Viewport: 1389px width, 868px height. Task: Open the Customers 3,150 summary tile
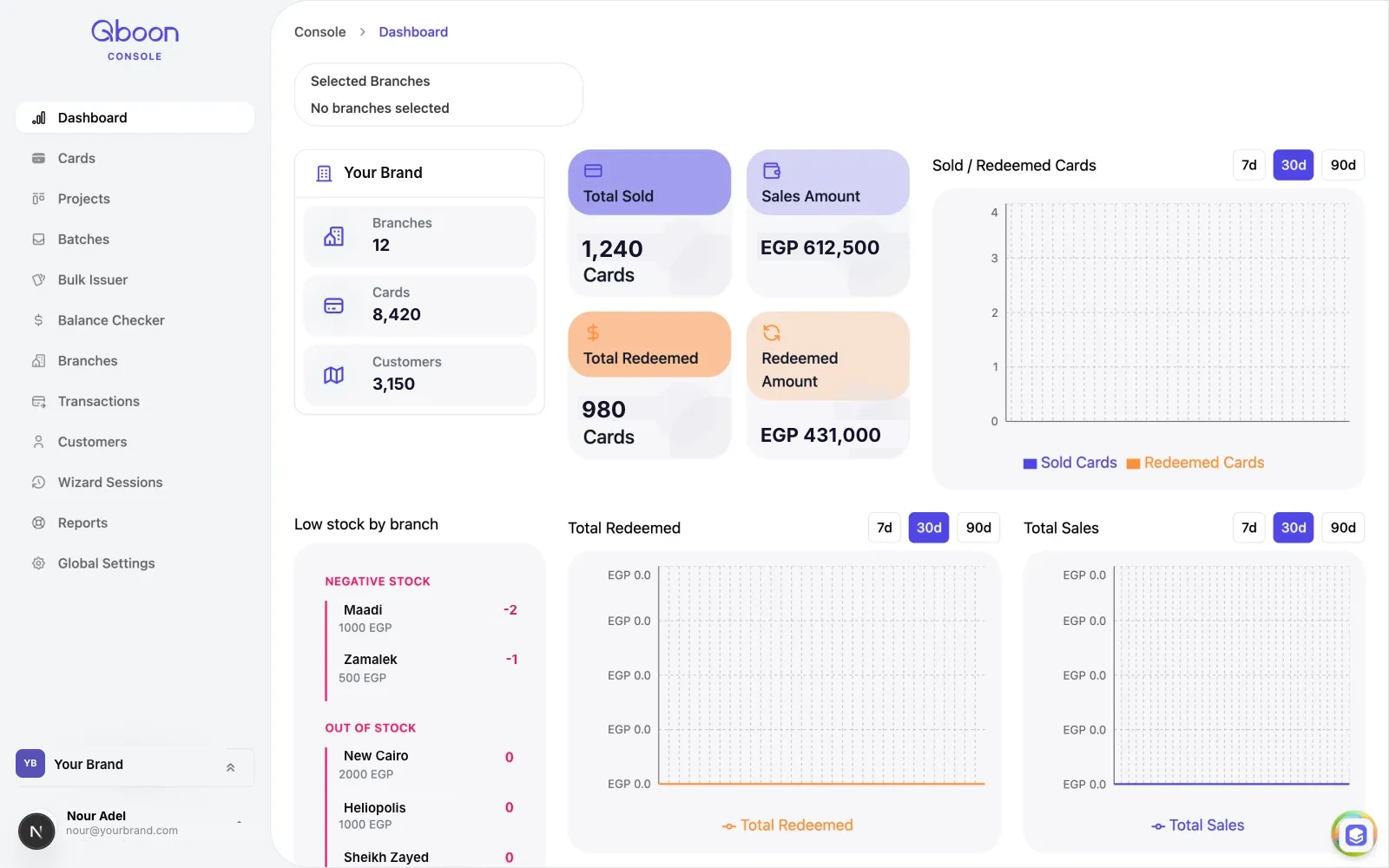click(419, 375)
